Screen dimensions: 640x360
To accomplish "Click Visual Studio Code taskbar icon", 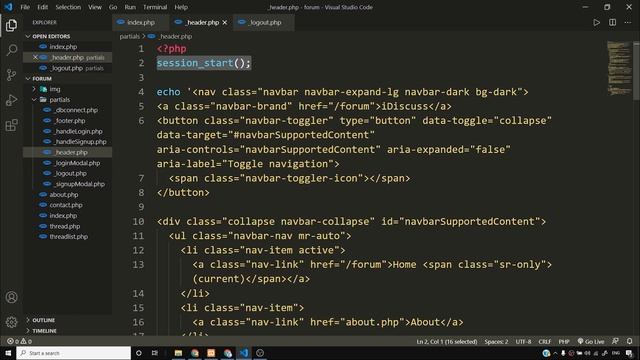I will [x=244, y=353].
